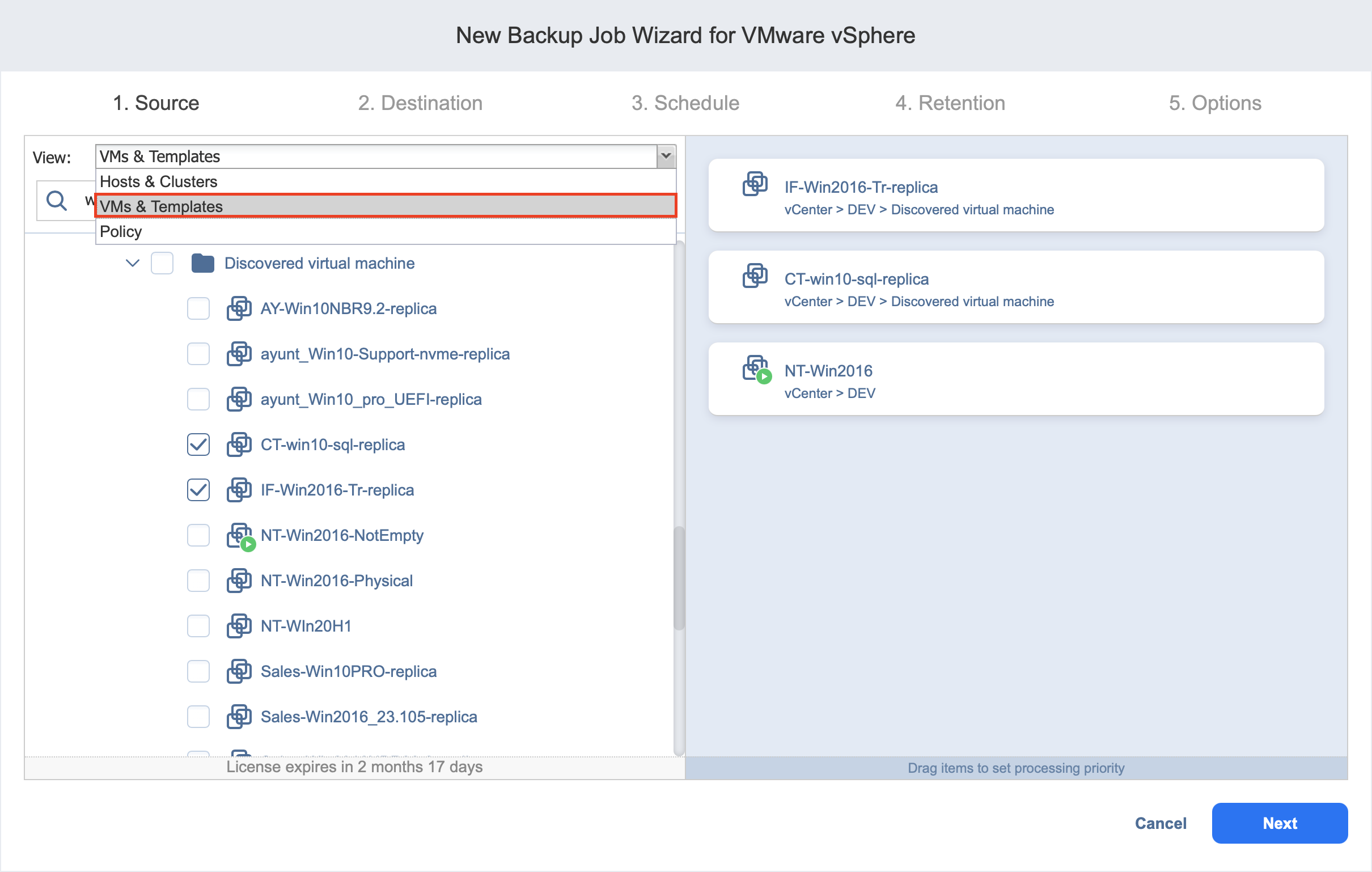This screenshot has height=872, width=1372.
Task: Click the AY-Win10NBR9.2-replica name
Action: pyautogui.click(x=348, y=308)
